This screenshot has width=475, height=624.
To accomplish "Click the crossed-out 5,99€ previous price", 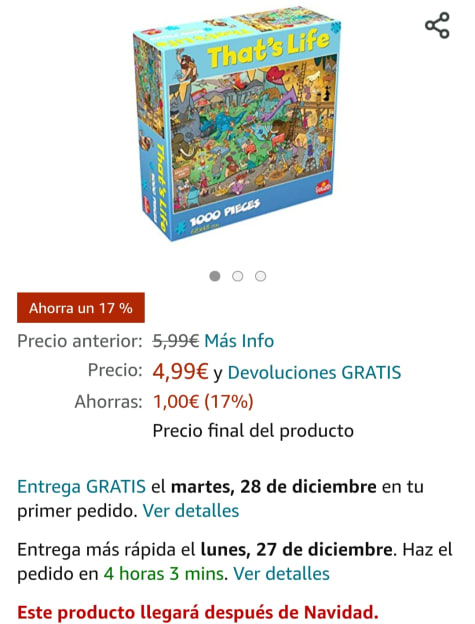I will (176, 341).
